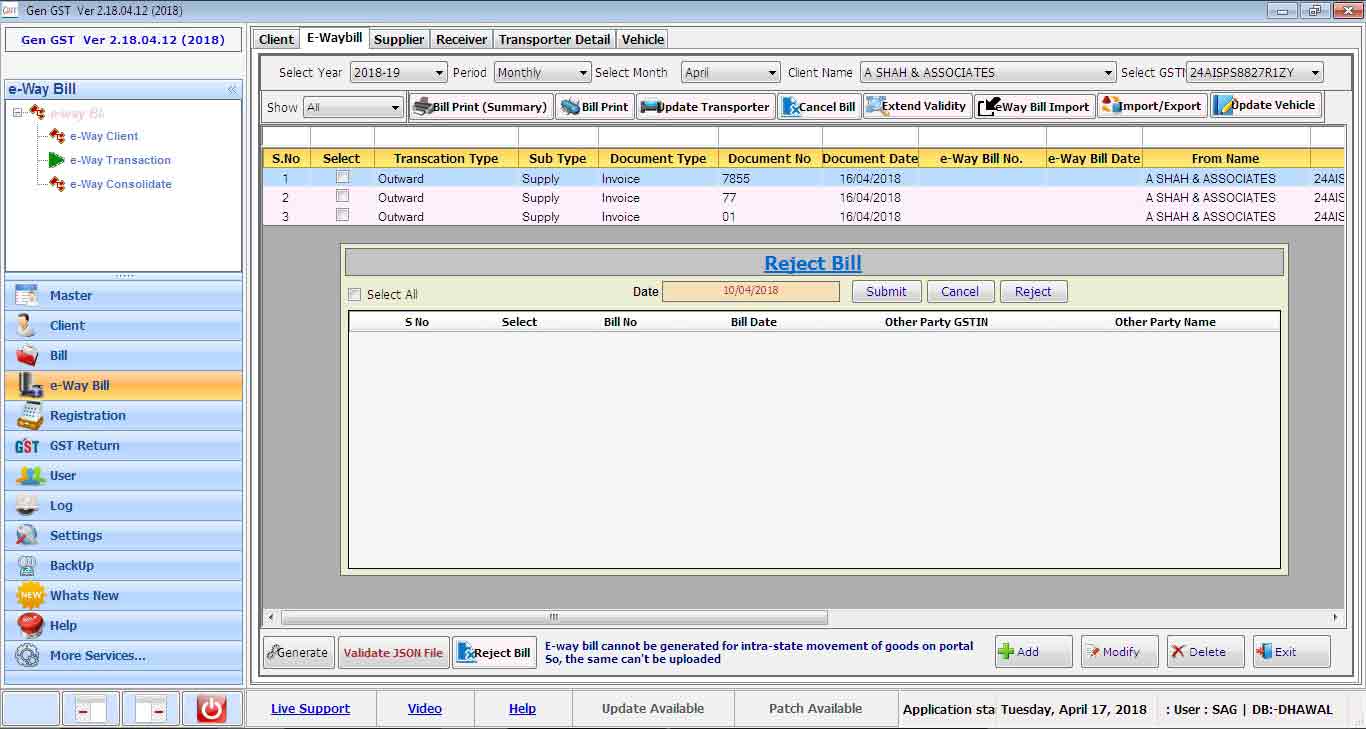Image resolution: width=1366 pixels, height=729 pixels.
Task: Click the Update Vehicle icon
Action: coord(1223,106)
